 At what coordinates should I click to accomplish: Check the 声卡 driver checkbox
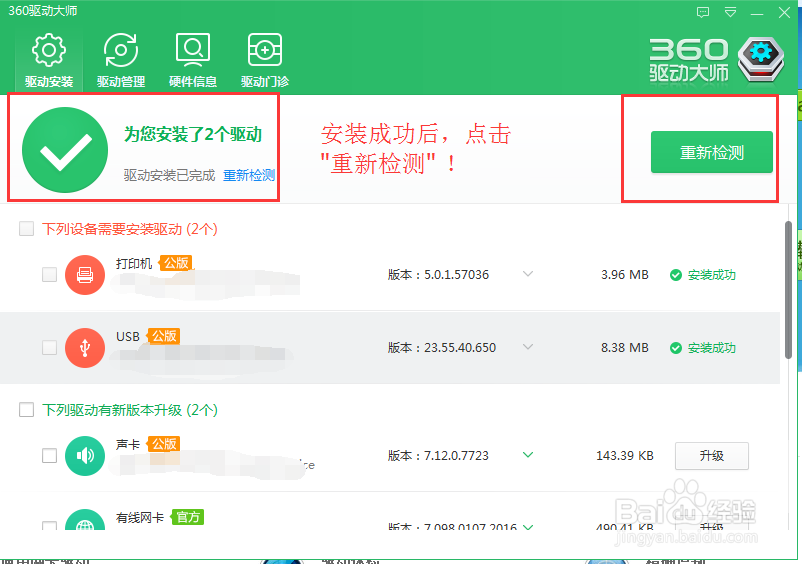[x=49, y=455]
